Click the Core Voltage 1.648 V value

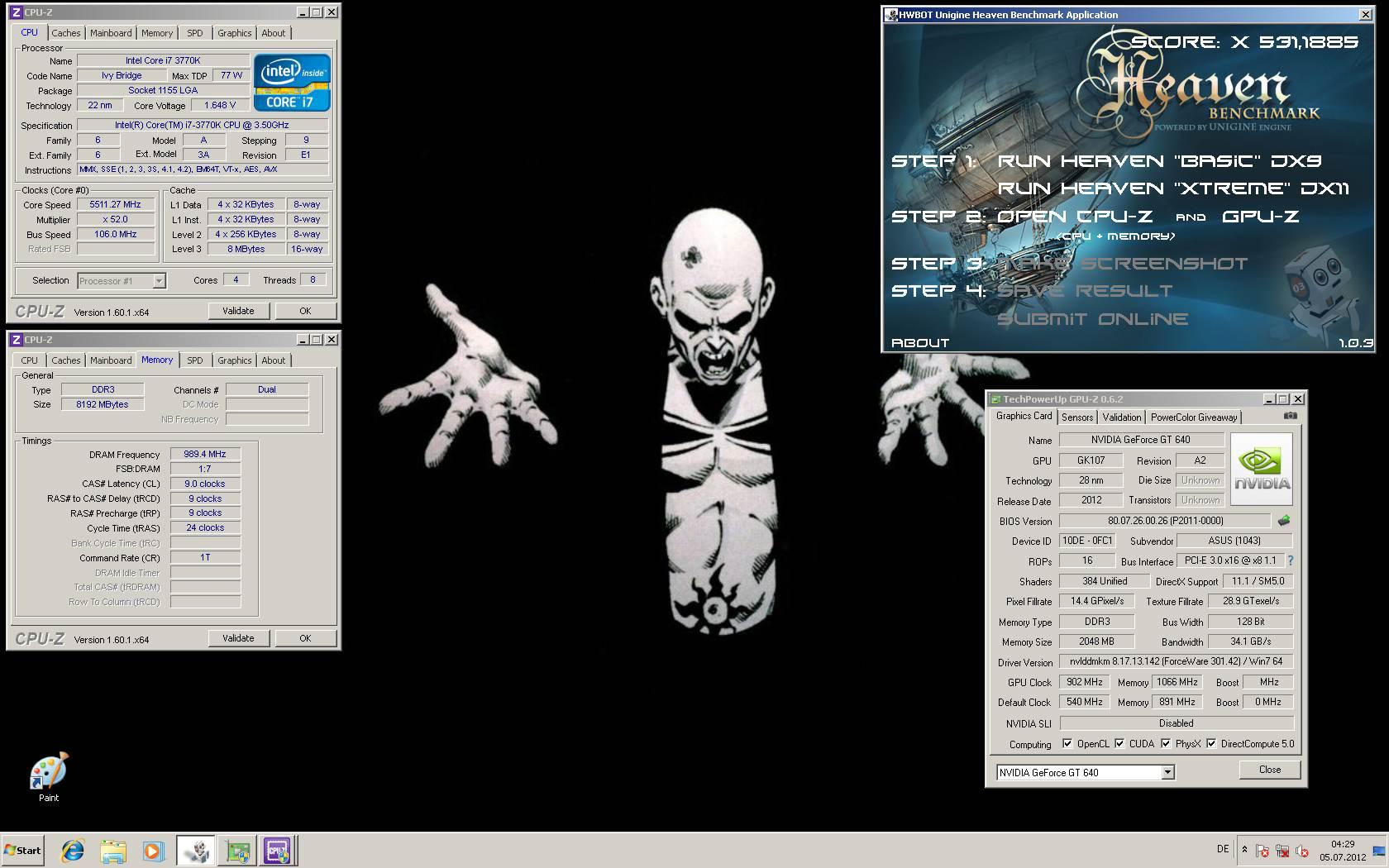(221, 105)
